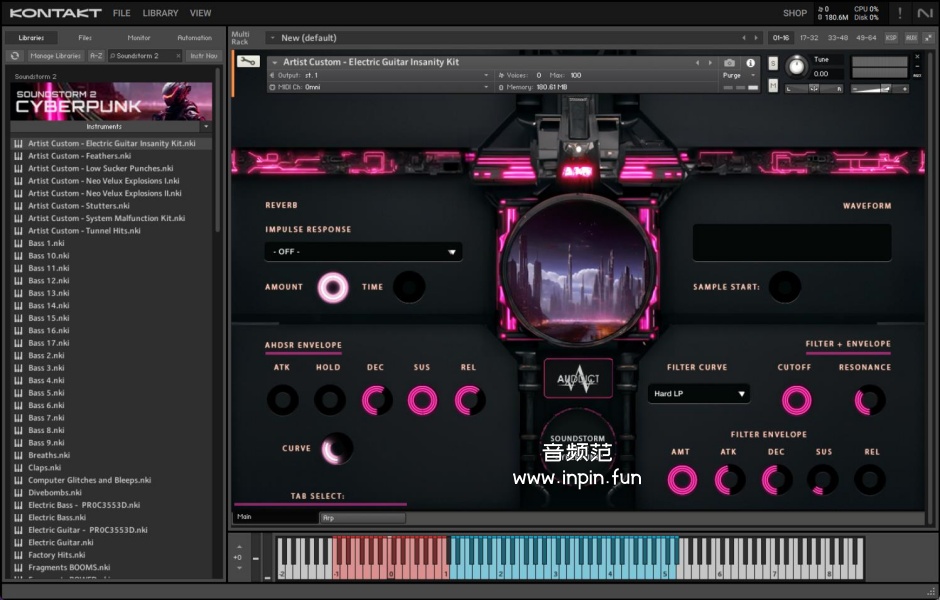Toggle A-Z library sorting

click(x=96, y=56)
